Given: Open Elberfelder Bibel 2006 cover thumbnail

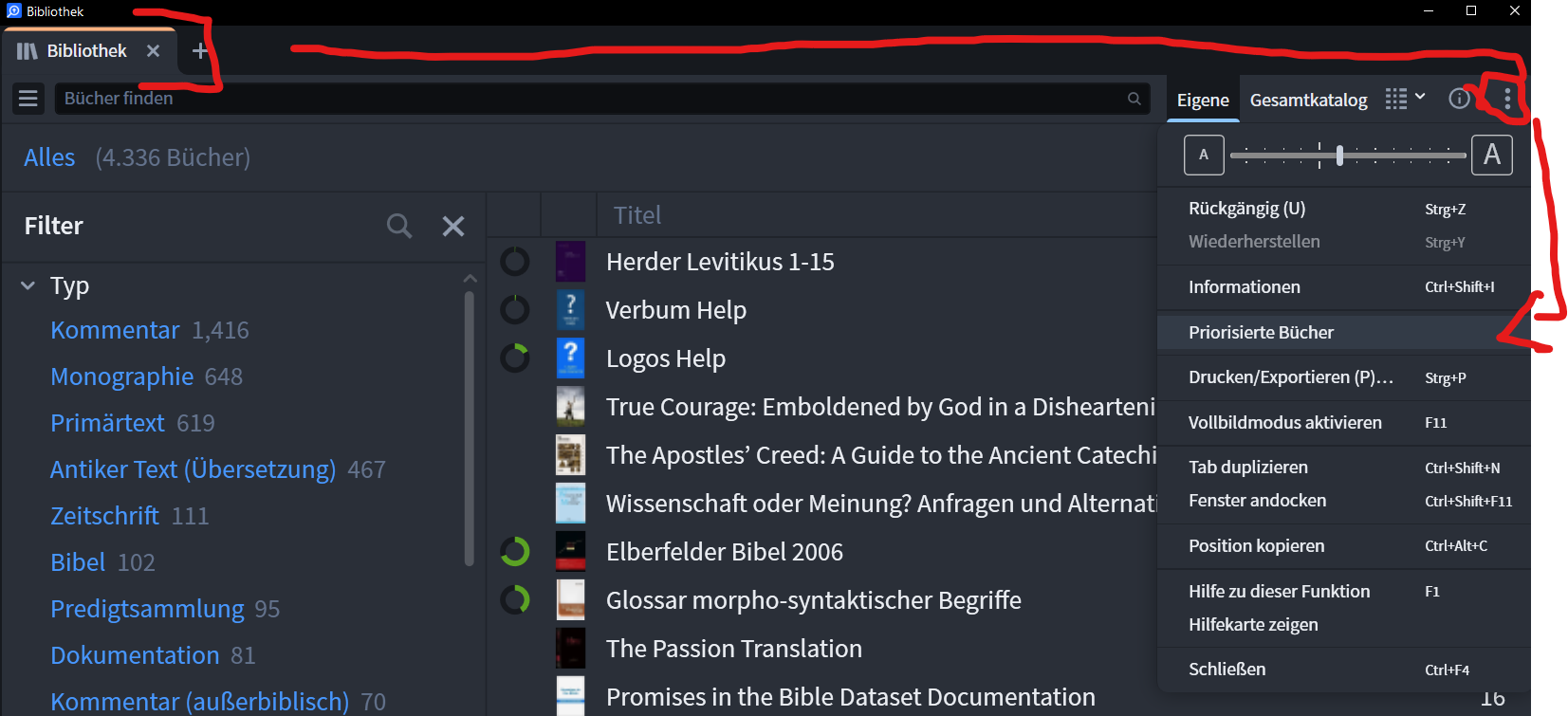Looking at the screenshot, I should [570, 551].
